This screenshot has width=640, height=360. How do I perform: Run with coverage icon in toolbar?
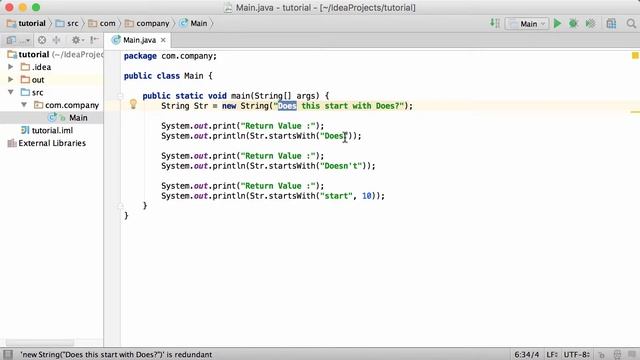click(x=590, y=24)
